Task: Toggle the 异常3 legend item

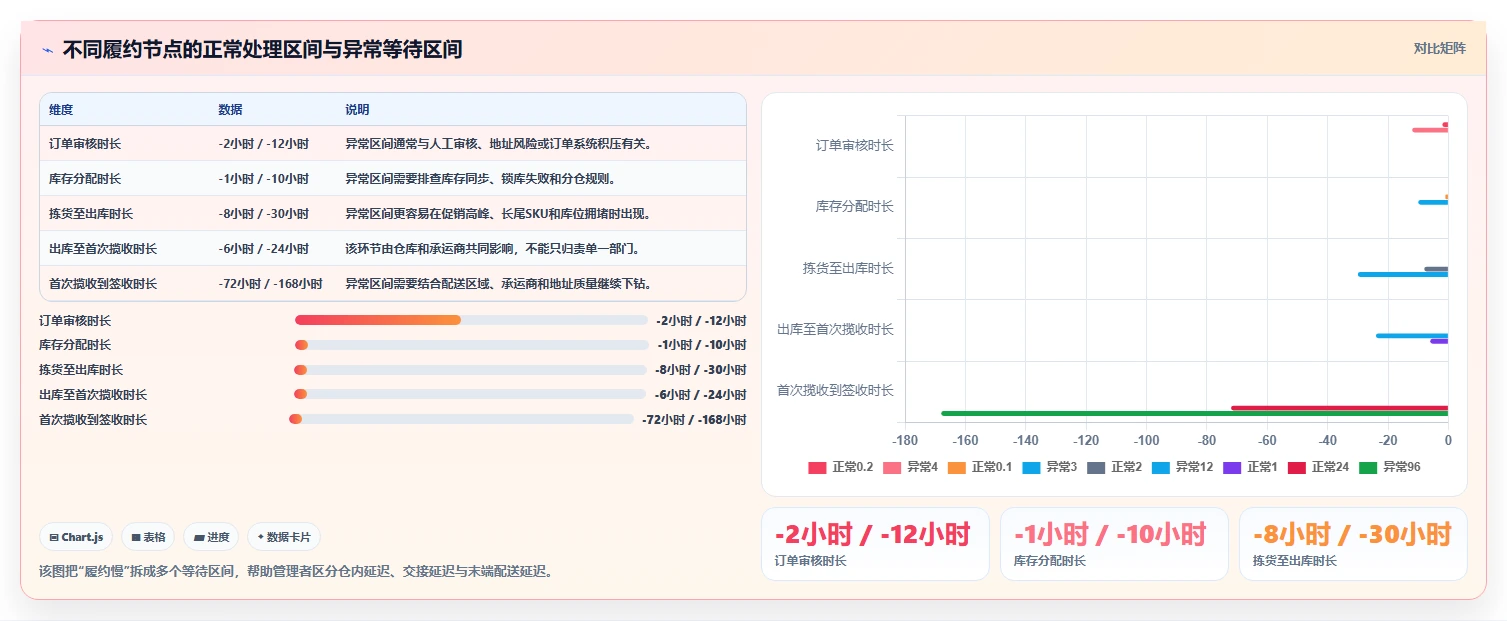Action: coord(1050,467)
